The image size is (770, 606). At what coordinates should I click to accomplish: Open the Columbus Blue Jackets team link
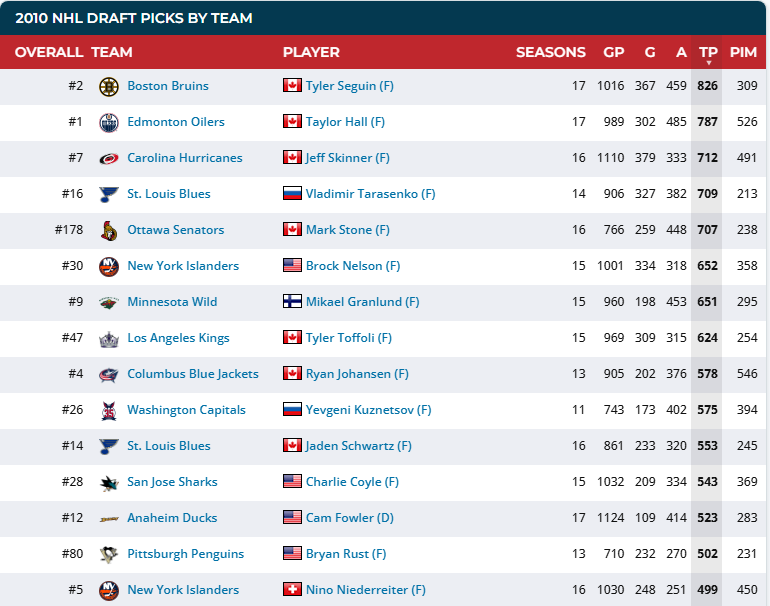pyautogui.click(x=193, y=374)
